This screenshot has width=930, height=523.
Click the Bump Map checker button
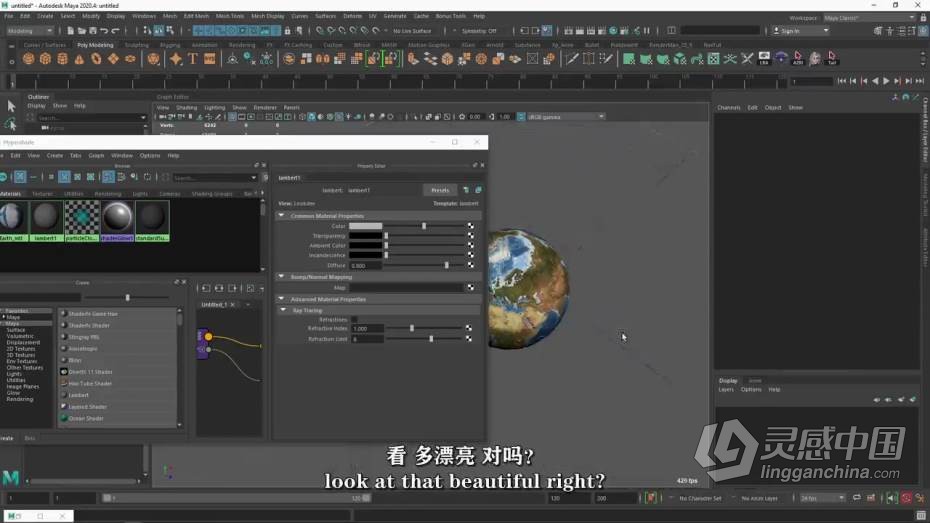tap(470, 288)
